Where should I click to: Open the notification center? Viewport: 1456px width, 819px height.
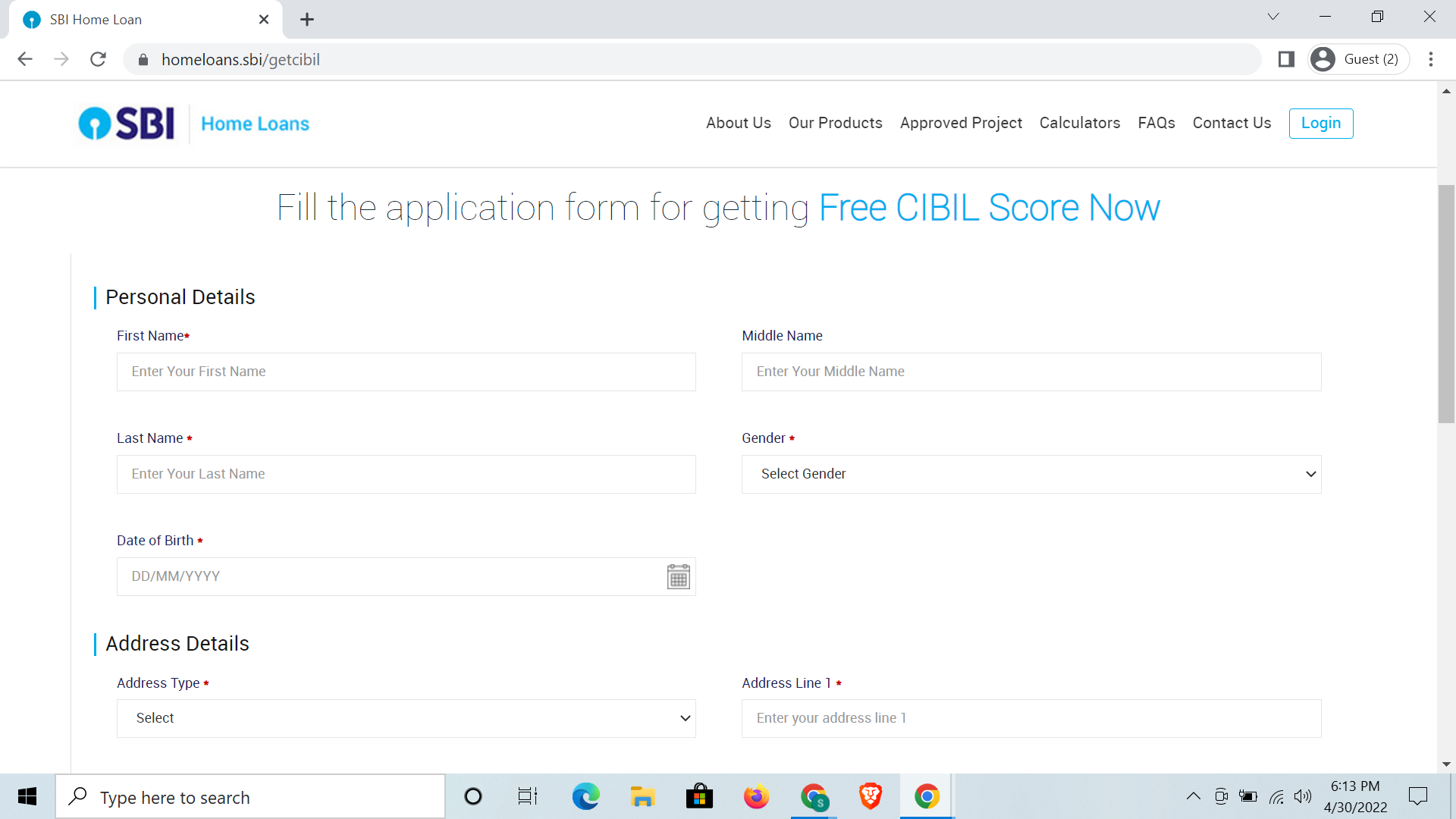tap(1417, 796)
